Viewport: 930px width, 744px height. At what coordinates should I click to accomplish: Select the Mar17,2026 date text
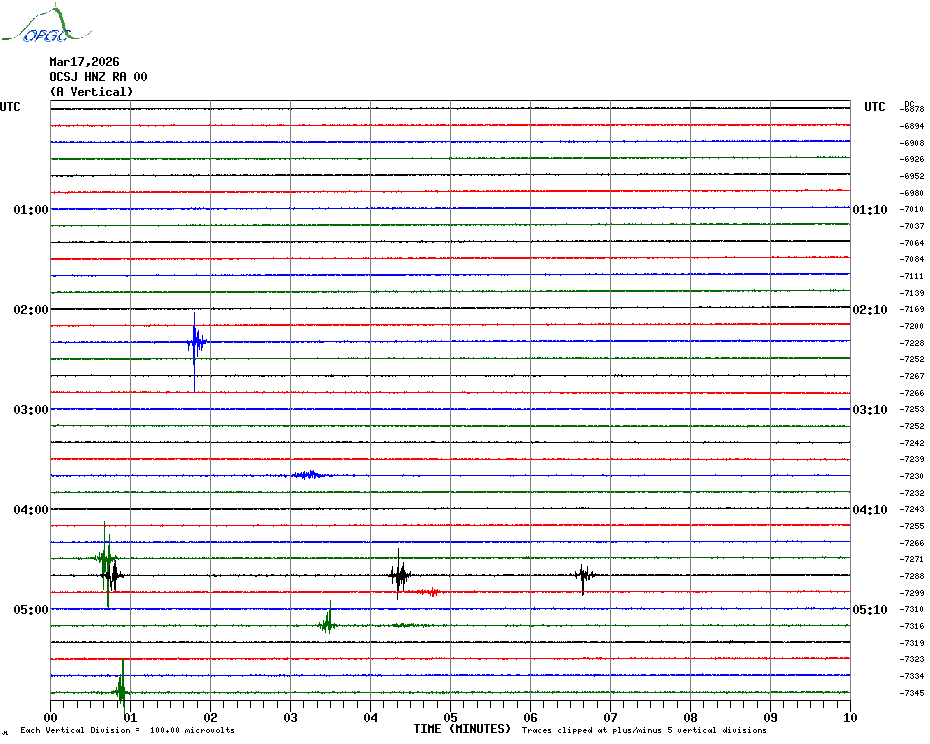click(x=84, y=62)
